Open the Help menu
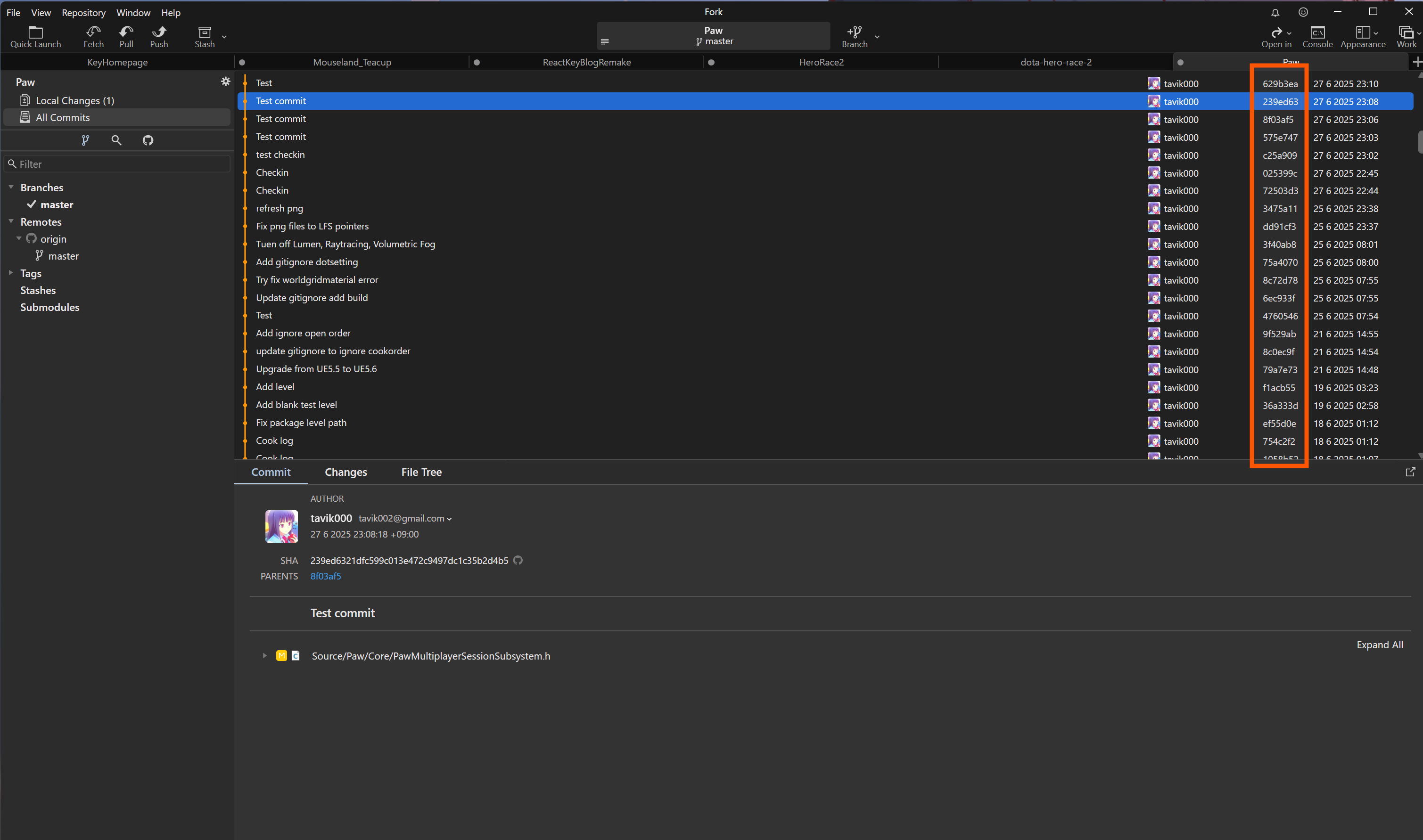The width and height of the screenshot is (1423, 840). [171, 12]
